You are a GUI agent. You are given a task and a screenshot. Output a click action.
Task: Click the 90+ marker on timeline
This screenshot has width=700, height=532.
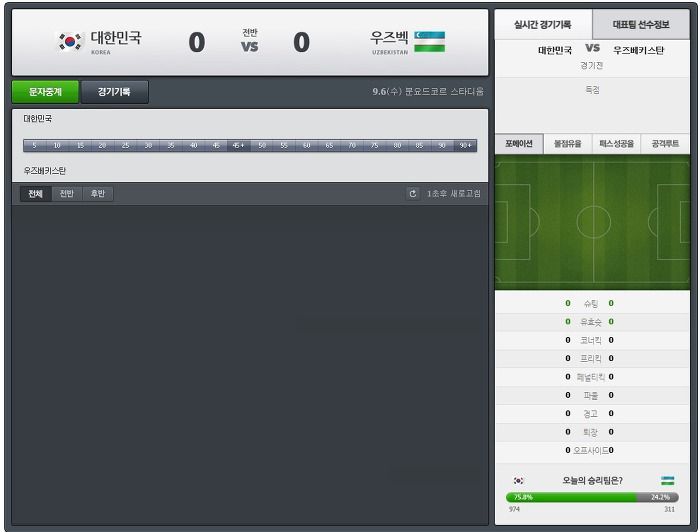click(465, 145)
